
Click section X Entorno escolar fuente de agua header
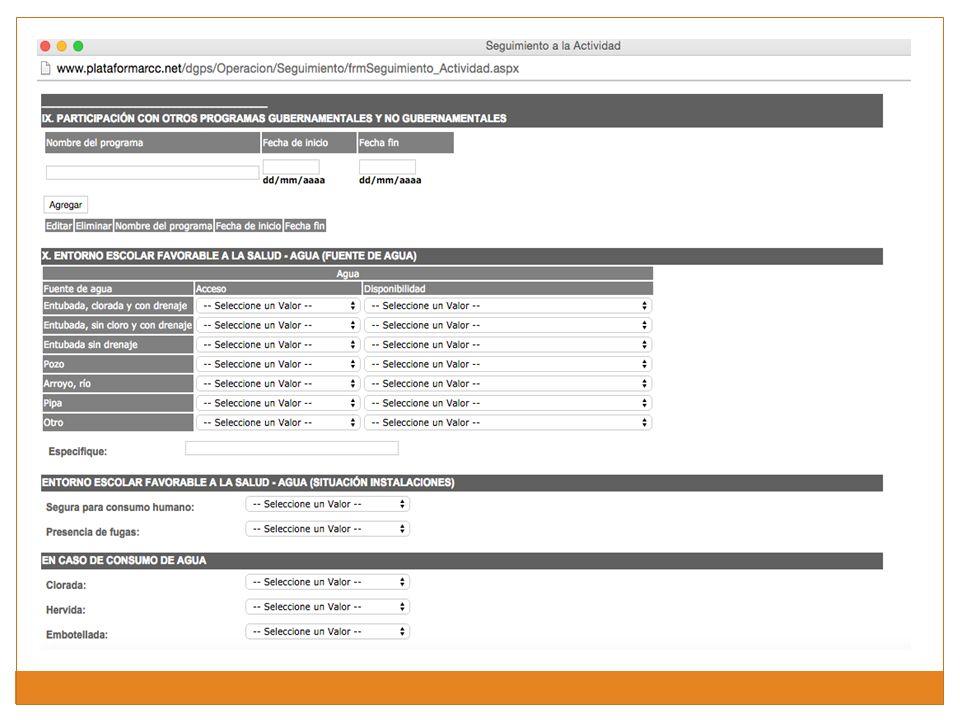pos(462,256)
